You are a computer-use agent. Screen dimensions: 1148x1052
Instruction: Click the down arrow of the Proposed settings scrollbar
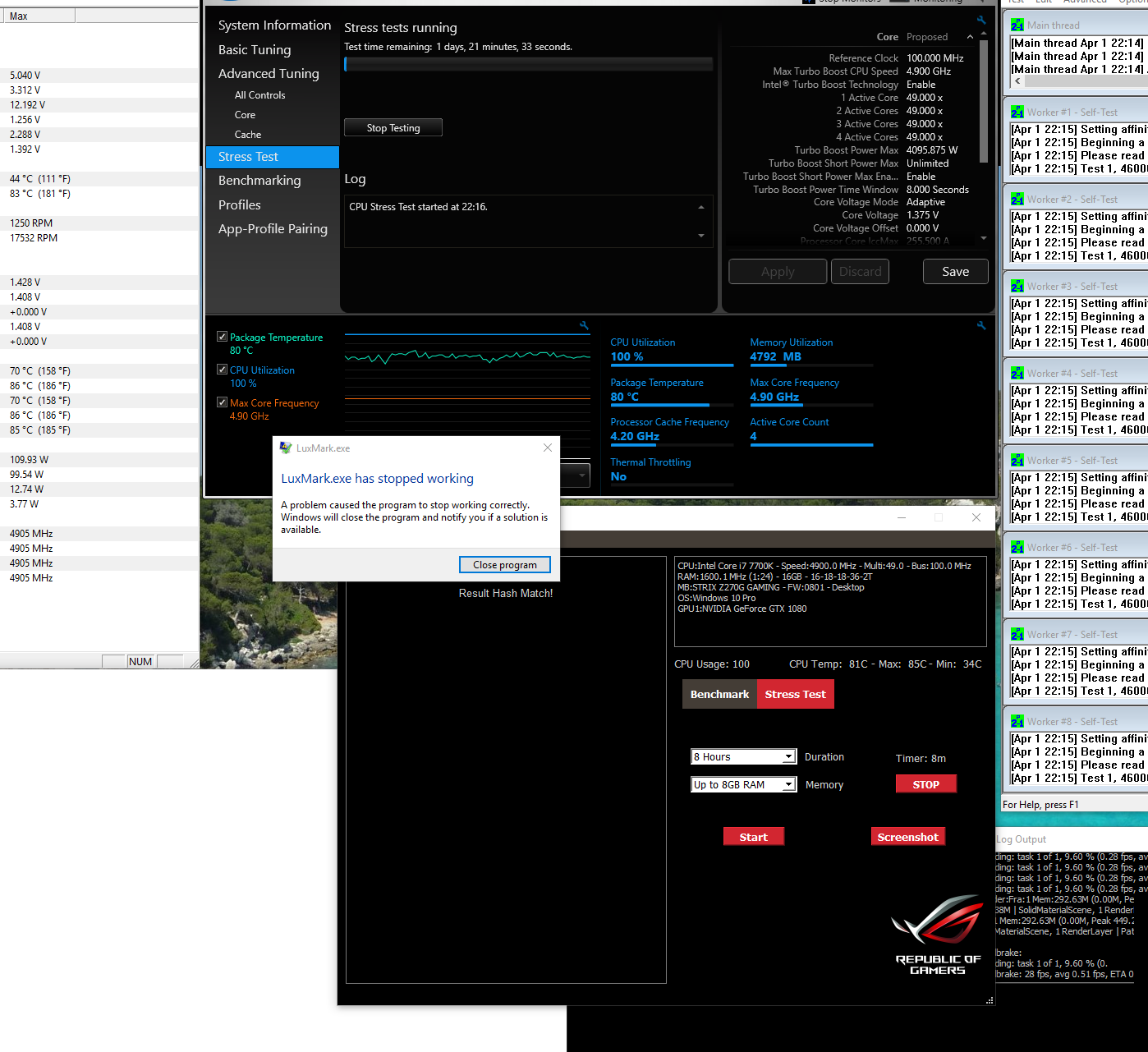pos(984,238)
